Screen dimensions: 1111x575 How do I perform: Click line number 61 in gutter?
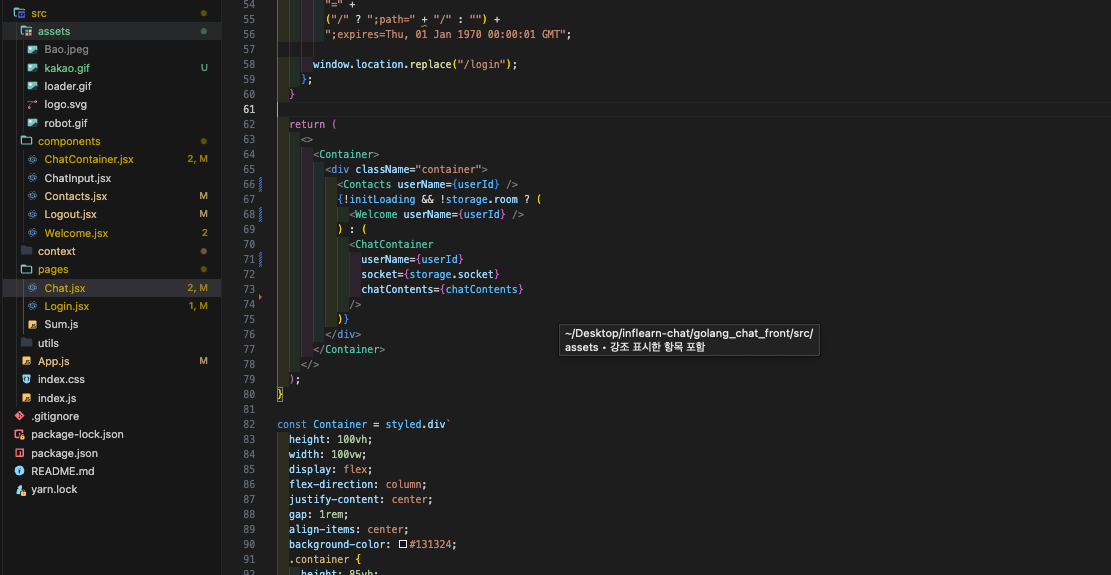pos(249,109)
